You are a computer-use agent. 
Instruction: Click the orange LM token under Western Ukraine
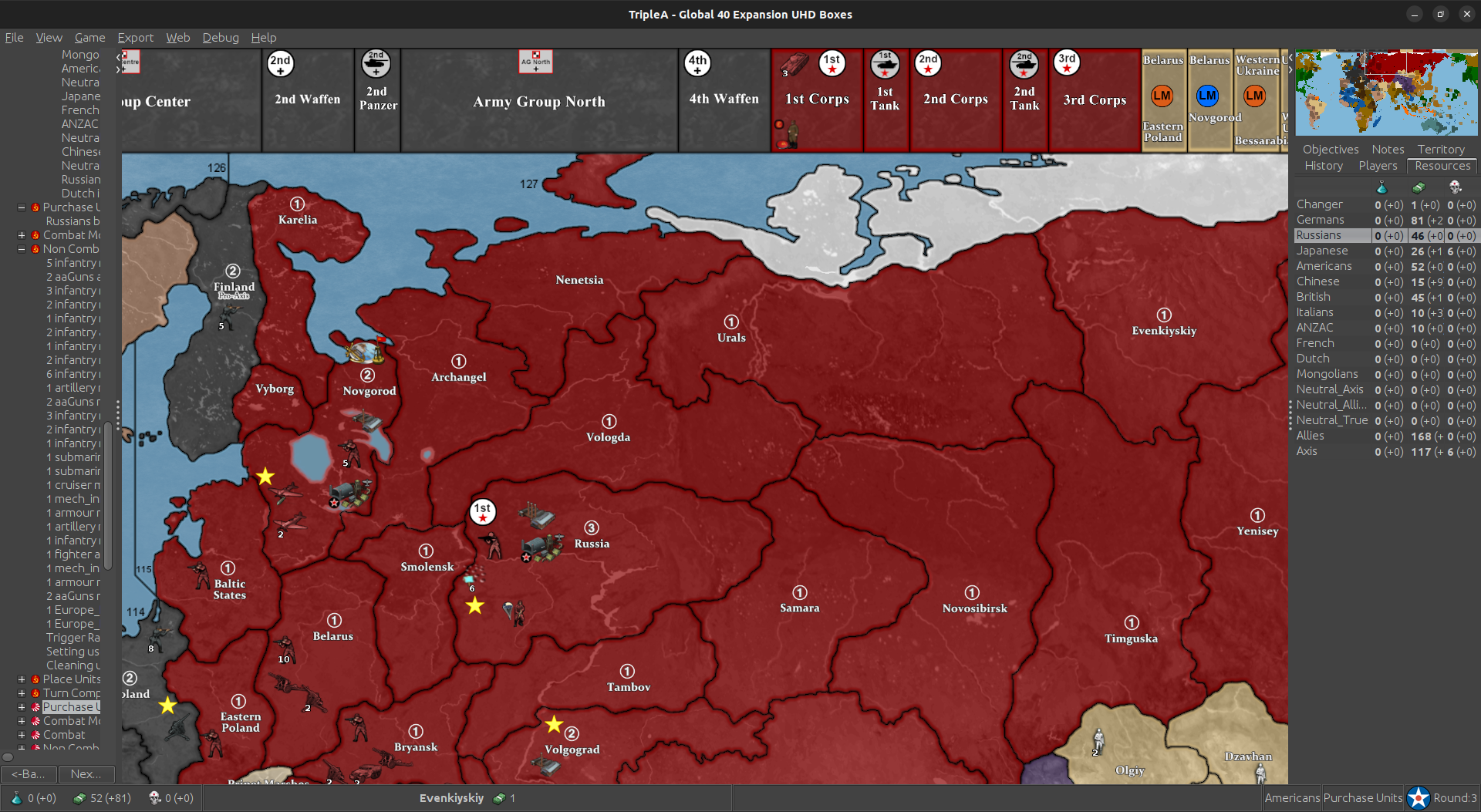click(1254, 96)
